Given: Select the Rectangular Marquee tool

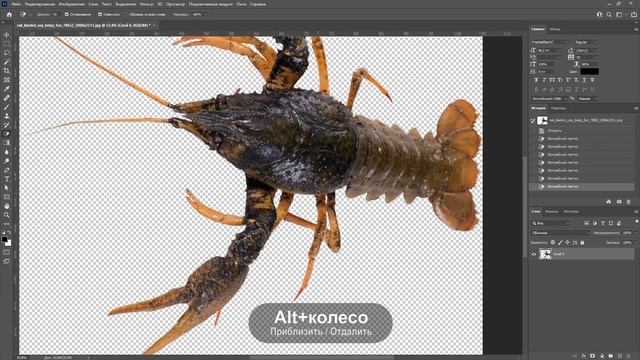Looking at the screenshot, I should point(7,44).
